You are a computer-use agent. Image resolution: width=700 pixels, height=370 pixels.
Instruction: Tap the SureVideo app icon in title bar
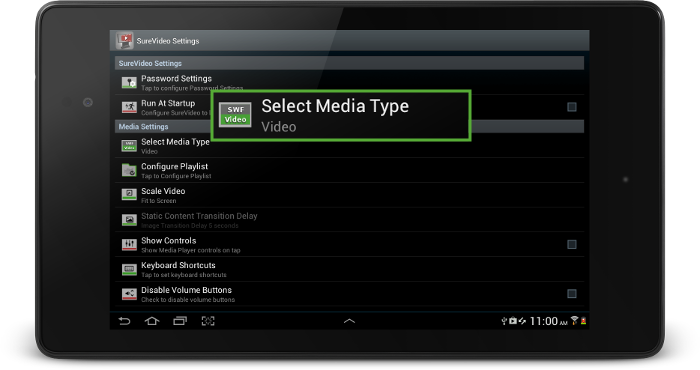coord(125,41)
